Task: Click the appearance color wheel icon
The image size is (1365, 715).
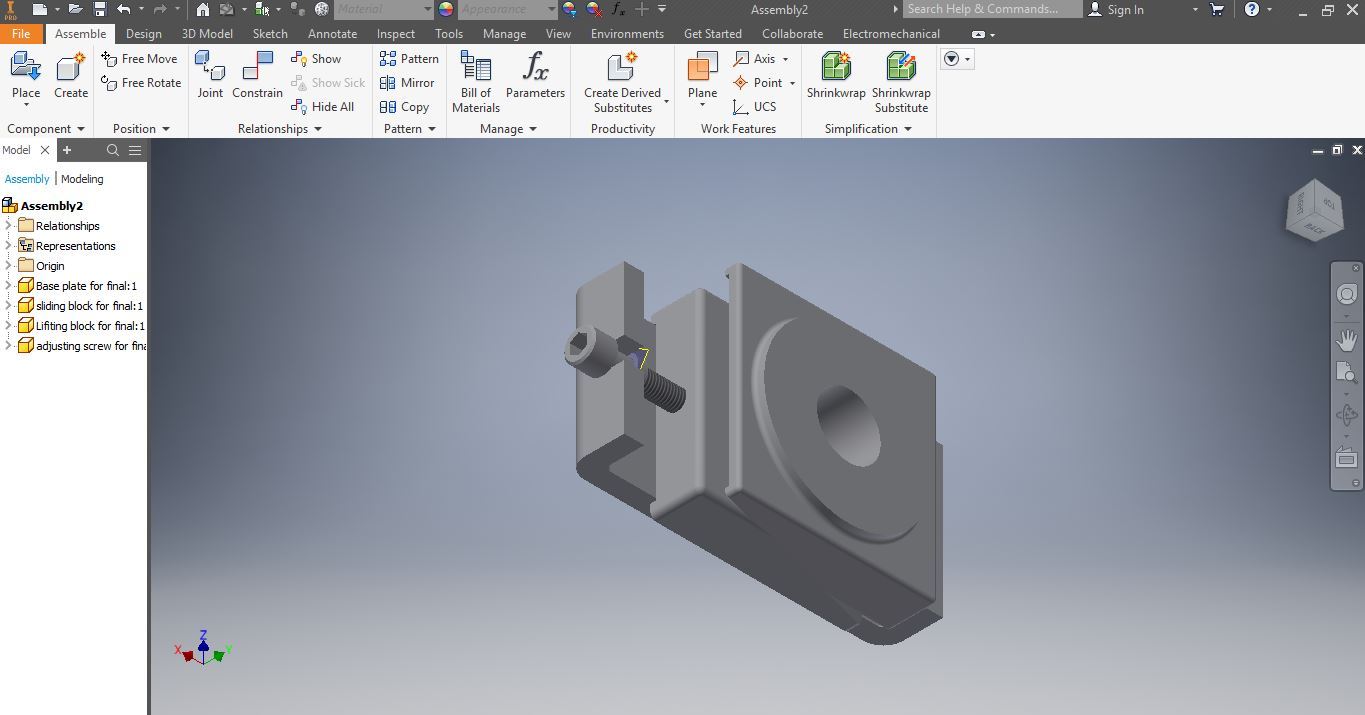Action: pos(446,9)
